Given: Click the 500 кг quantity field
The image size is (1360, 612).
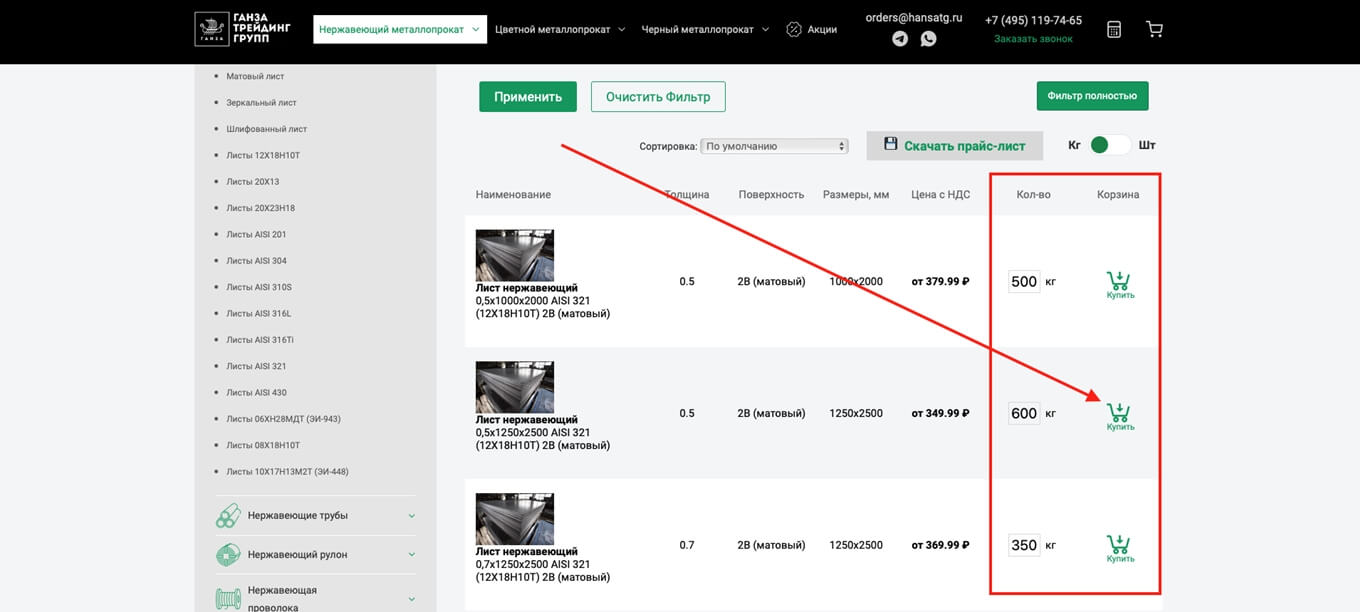Looking at the screenshot, I should tap(1024, 282).
